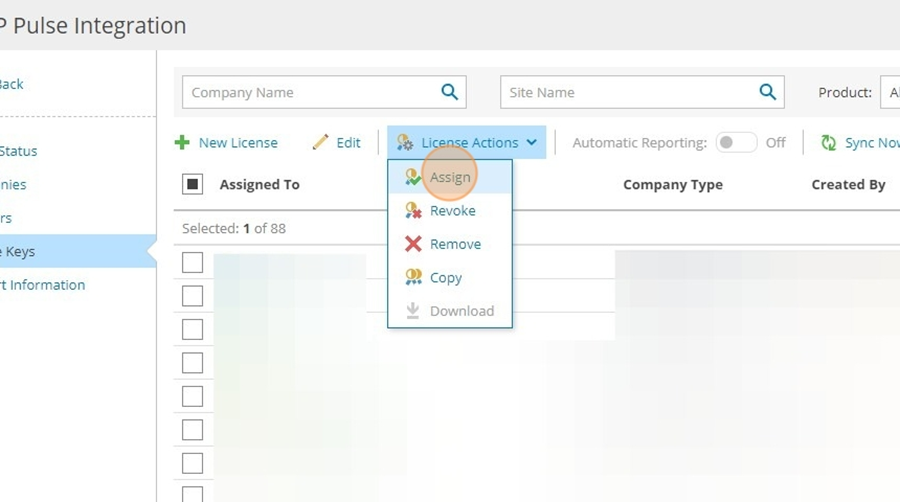Click the 'Selected: 1 of 88' text
This screenshot has width=900, height=502.
pos(234,228)
